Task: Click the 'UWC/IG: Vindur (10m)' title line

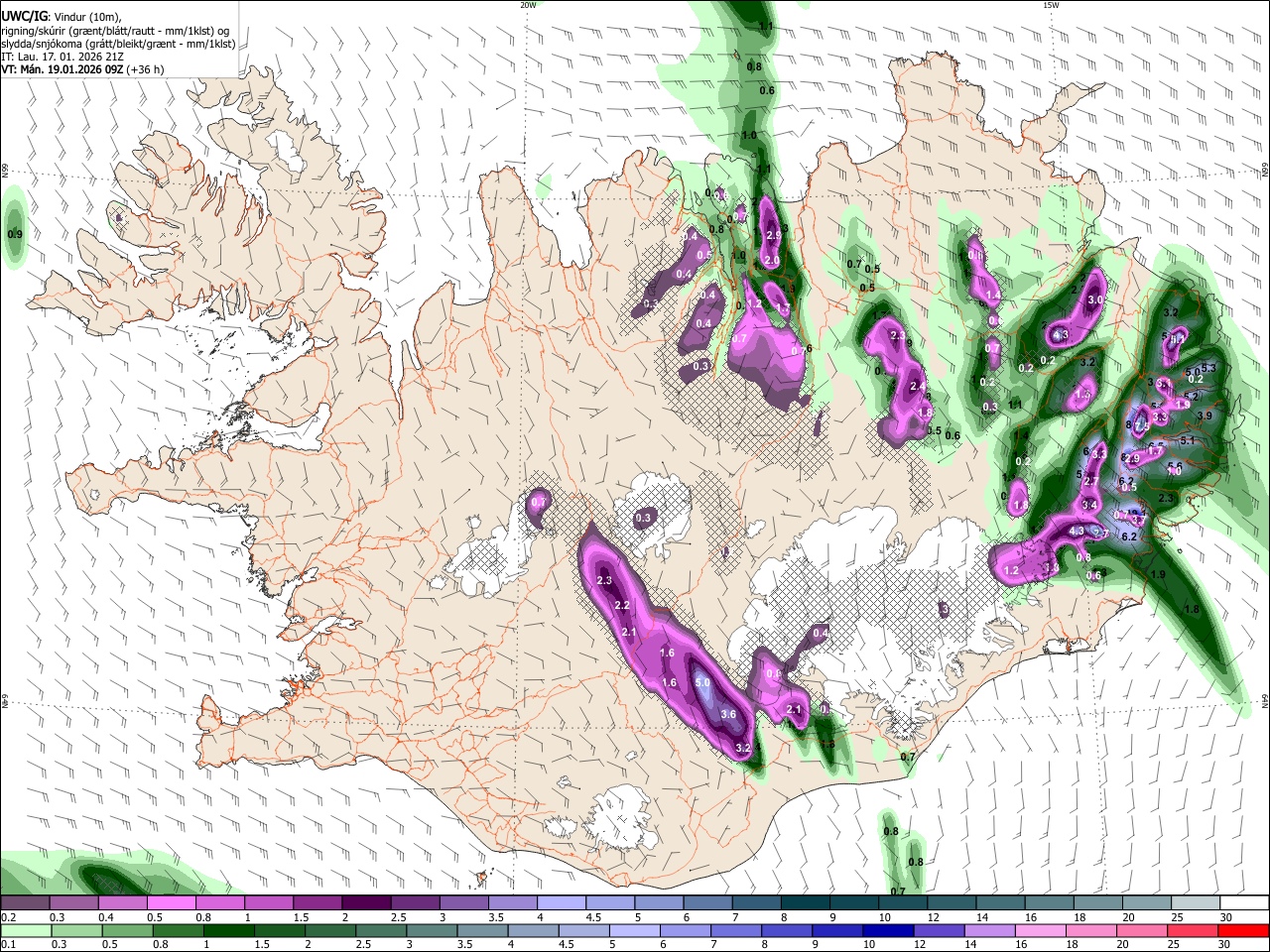Action: click(x=62, y=16)
